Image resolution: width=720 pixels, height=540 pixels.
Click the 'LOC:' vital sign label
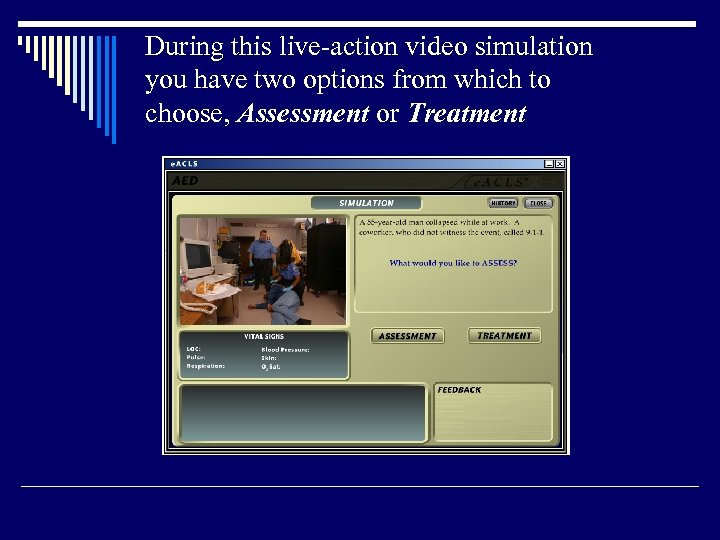click(x=193, y=349)
